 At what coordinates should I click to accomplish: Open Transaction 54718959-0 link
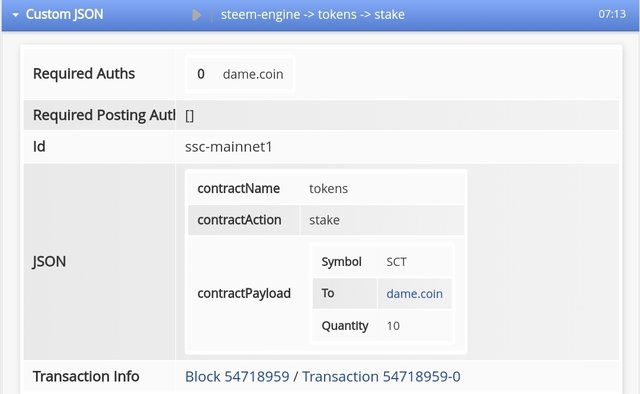pyautogui.click(x=381, y=376)
